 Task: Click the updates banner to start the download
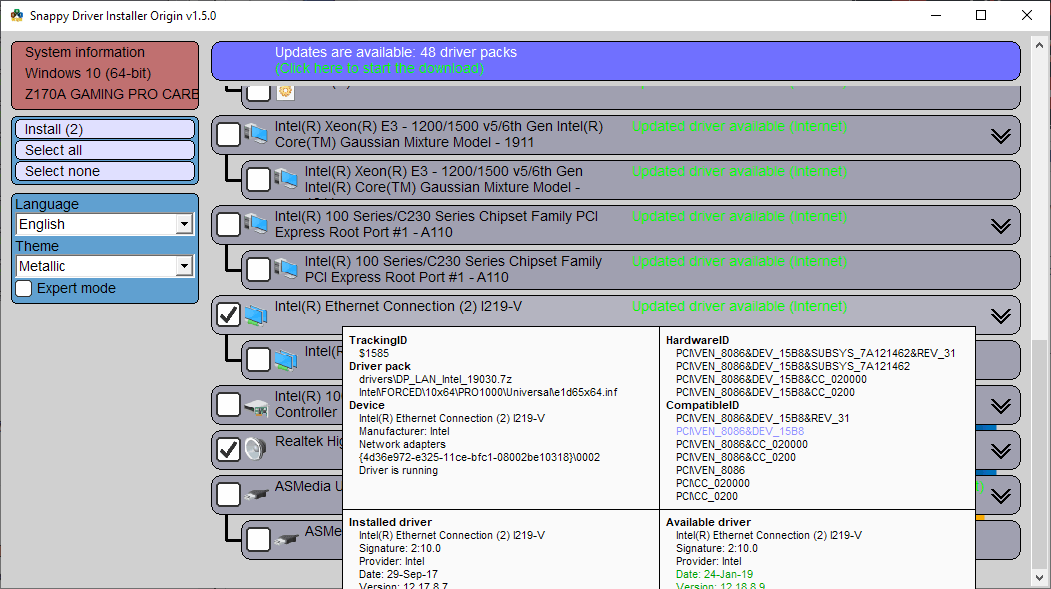click(616, 60)
